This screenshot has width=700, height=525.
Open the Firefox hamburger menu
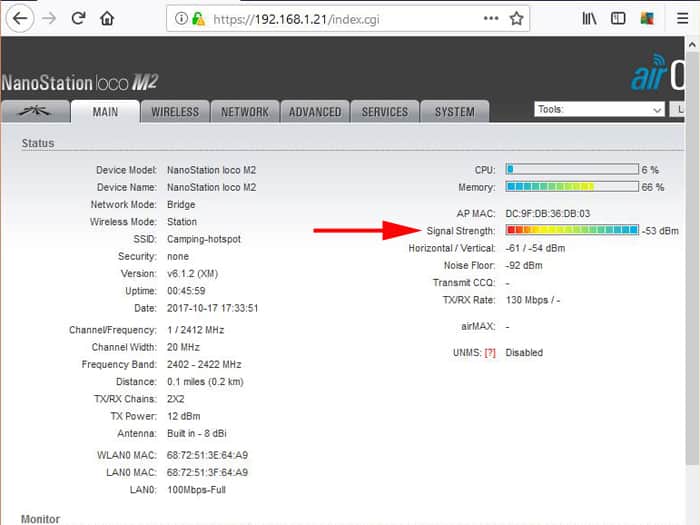coord(682,18)
